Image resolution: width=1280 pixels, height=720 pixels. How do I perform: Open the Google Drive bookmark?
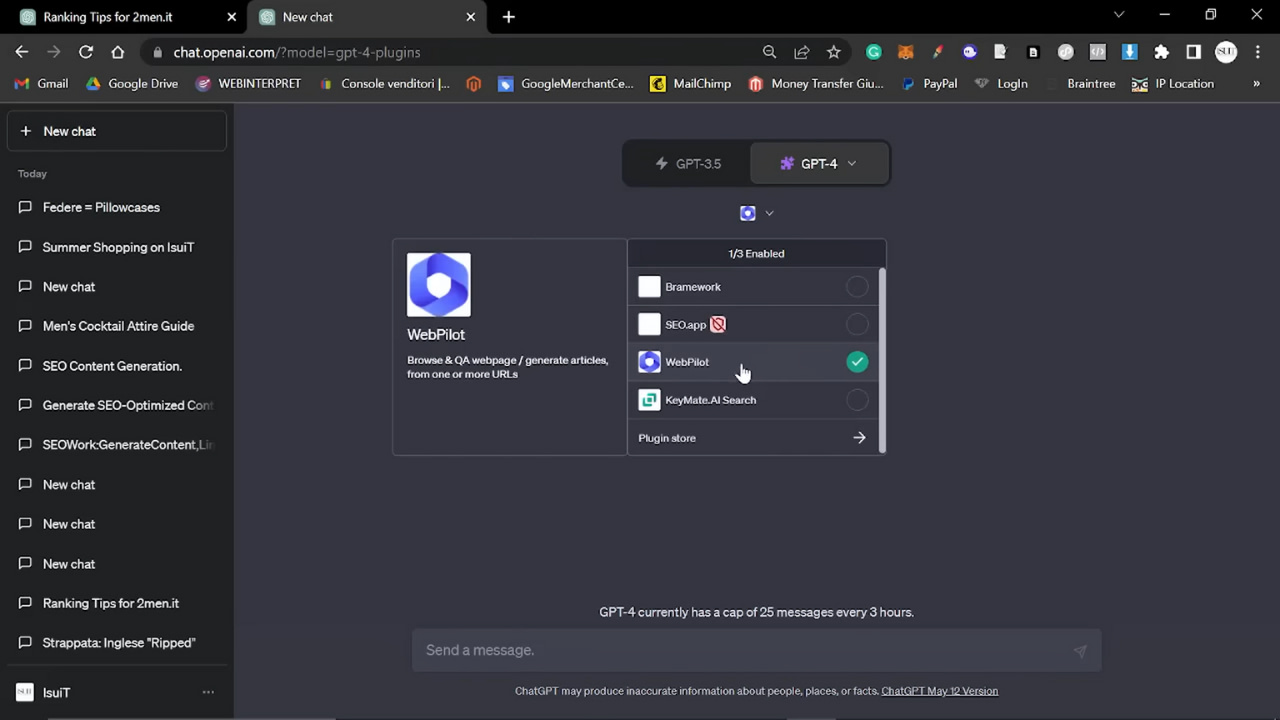tap(131, 84)
